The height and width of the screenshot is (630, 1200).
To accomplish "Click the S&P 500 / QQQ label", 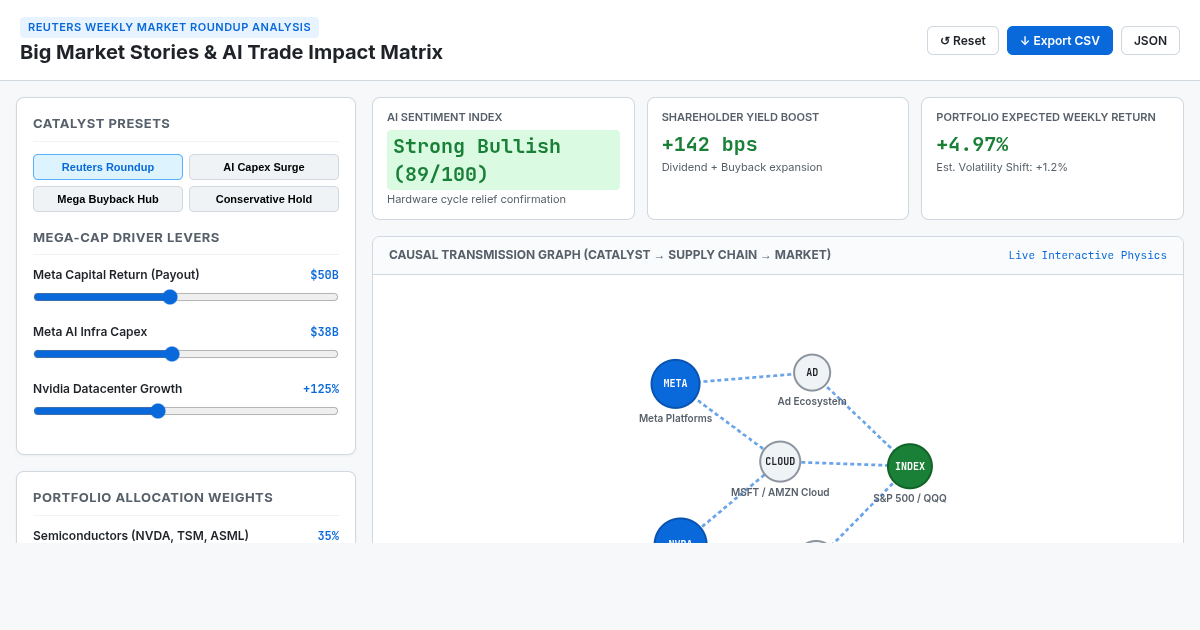I will pos(910,498).
